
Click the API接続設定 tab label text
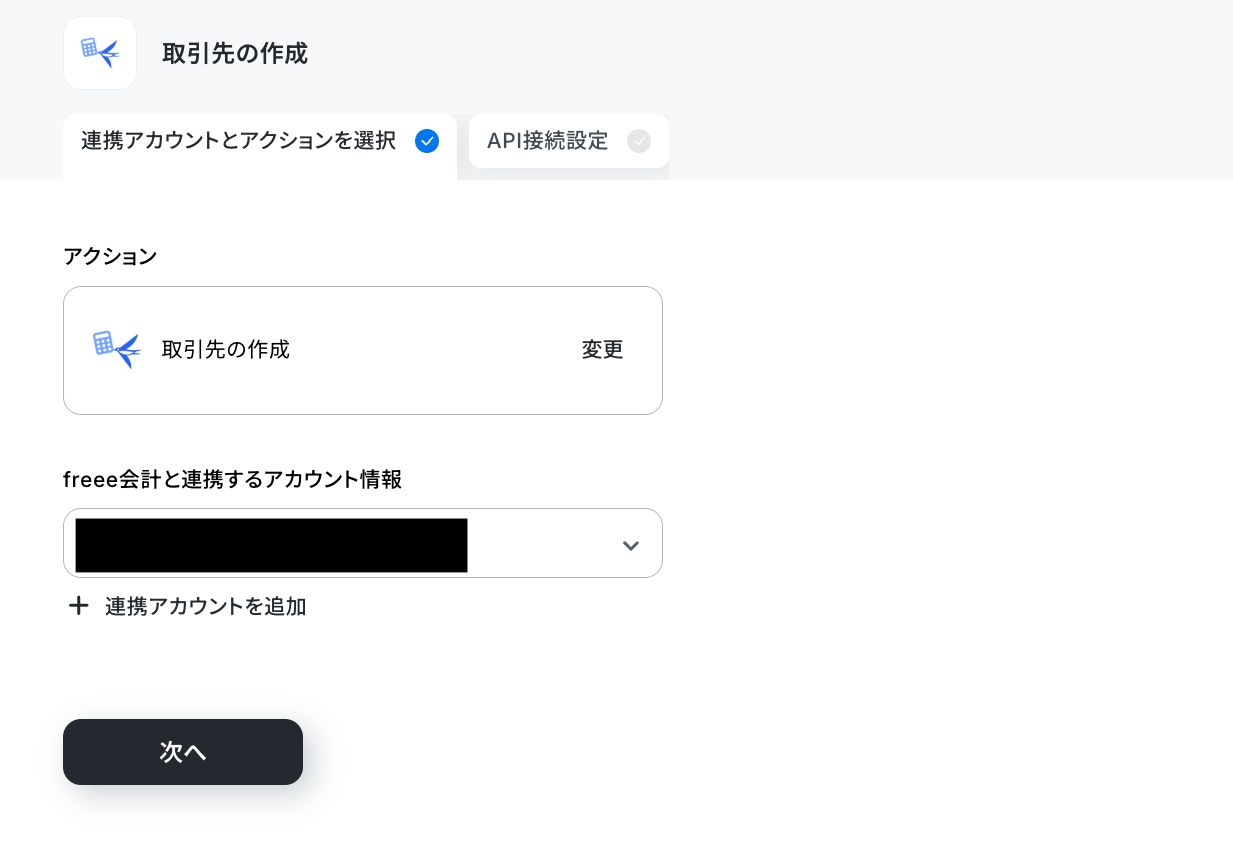coord(548,141)
